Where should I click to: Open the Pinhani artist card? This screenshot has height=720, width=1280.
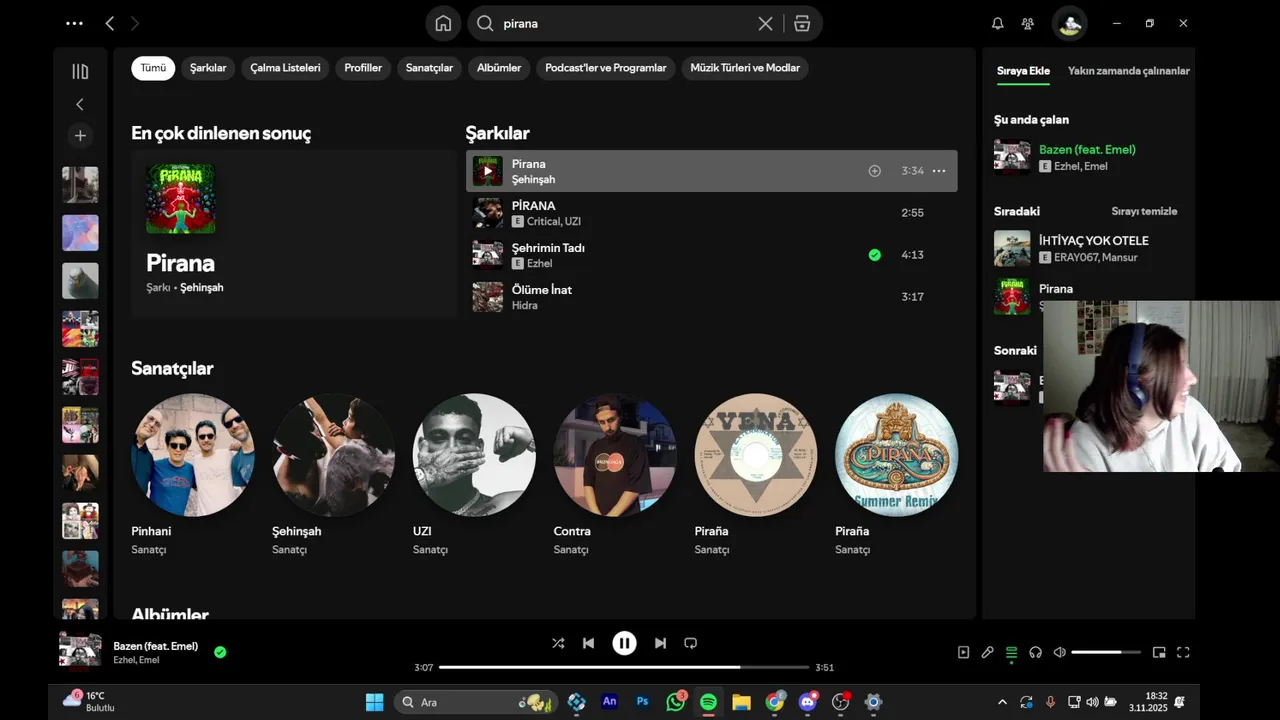click(192, 476)
